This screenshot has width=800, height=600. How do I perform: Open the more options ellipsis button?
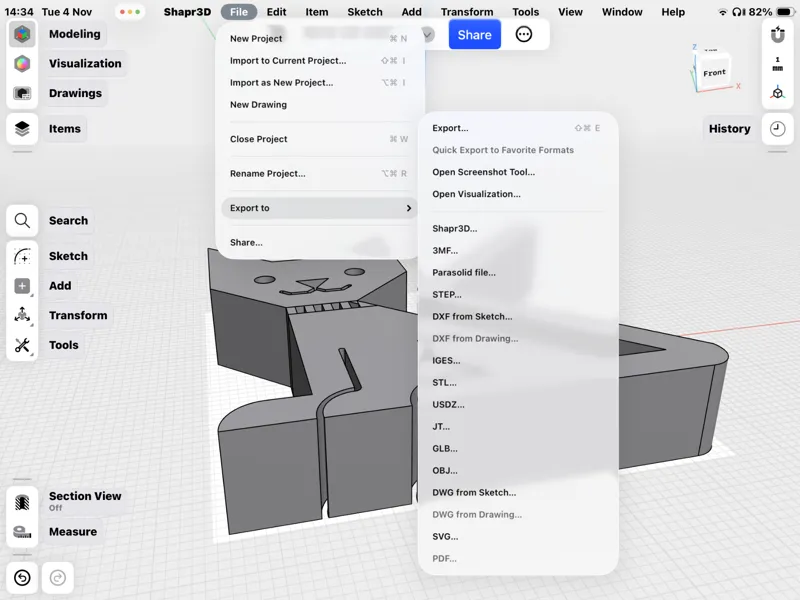pyautogui.click(x=523, y=34)
